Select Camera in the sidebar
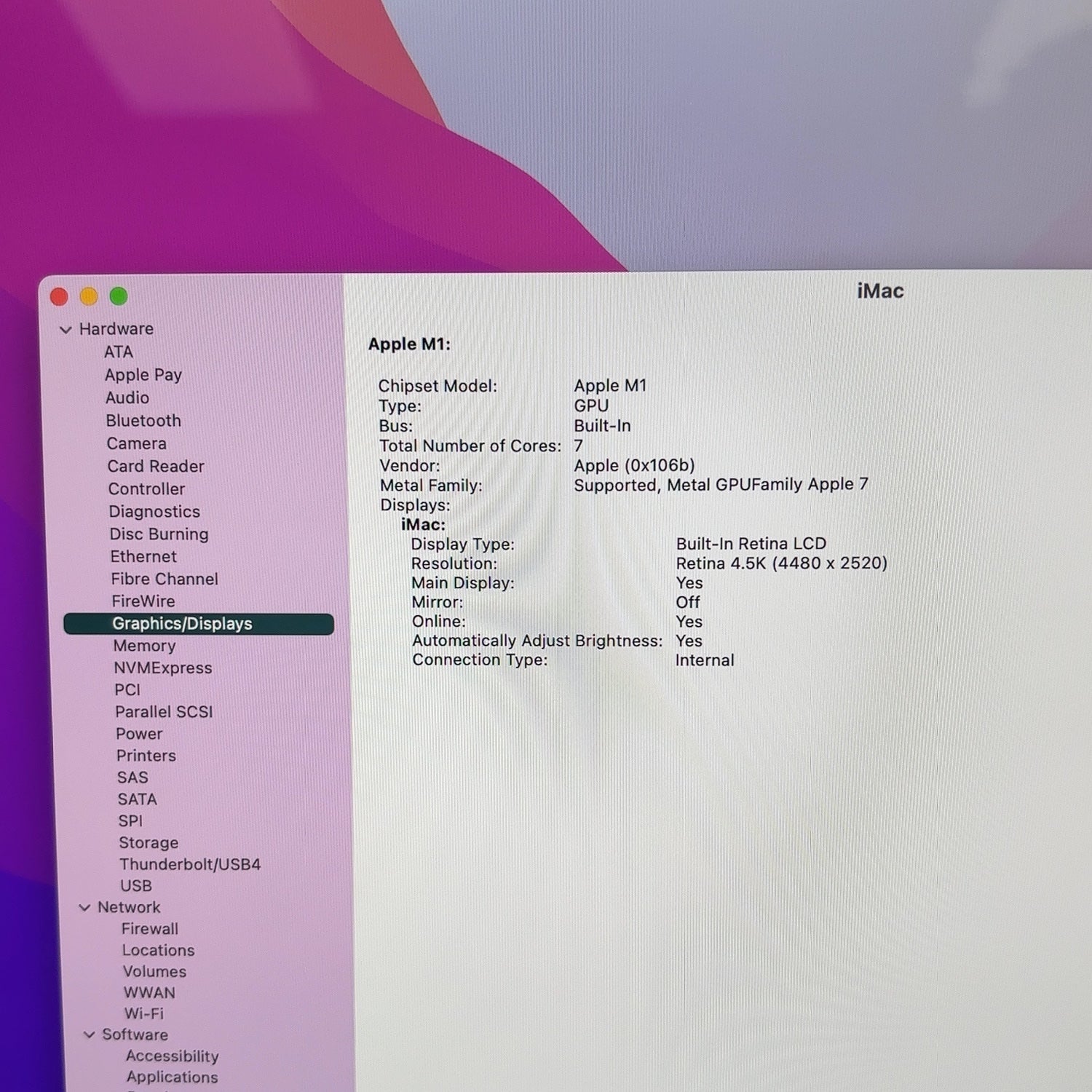This screenshot has height=1092, width=1092. 136,443
